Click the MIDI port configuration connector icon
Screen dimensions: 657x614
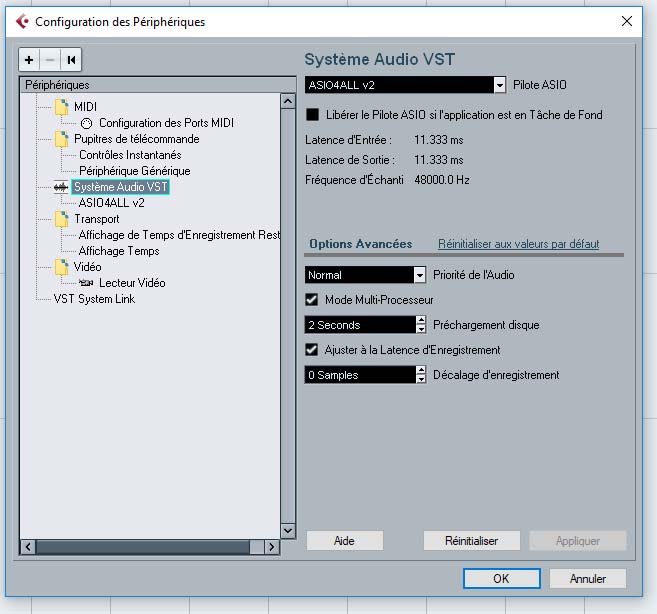[87, 123]
